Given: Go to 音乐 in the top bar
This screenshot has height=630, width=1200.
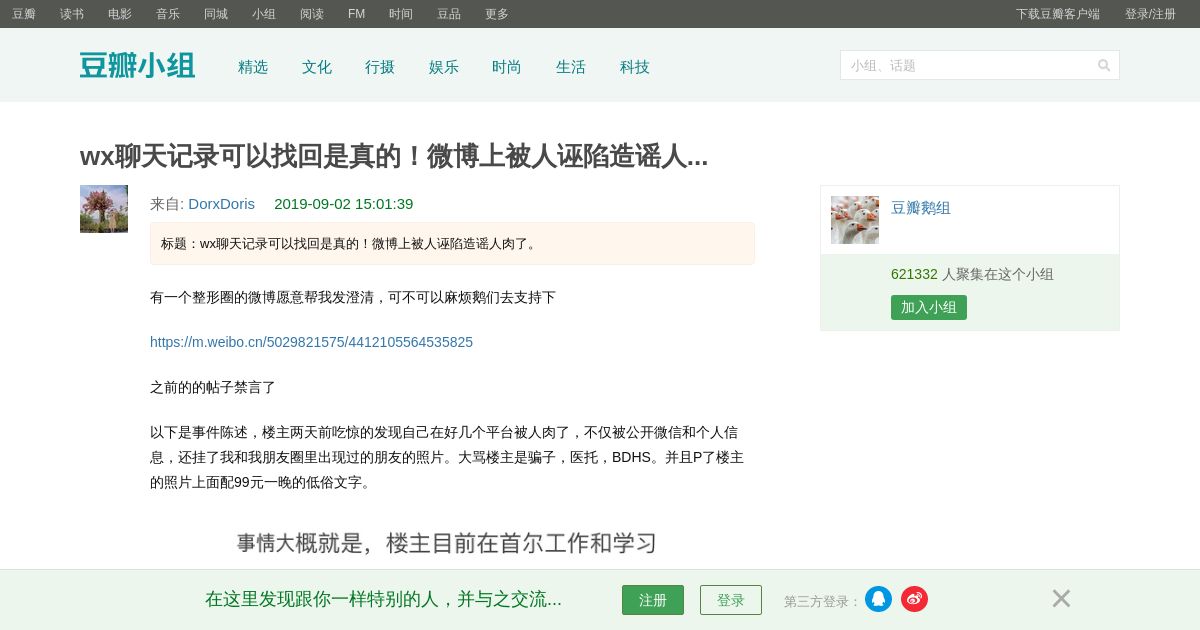Looking at the screenshot, I should [x=168, y=14].
